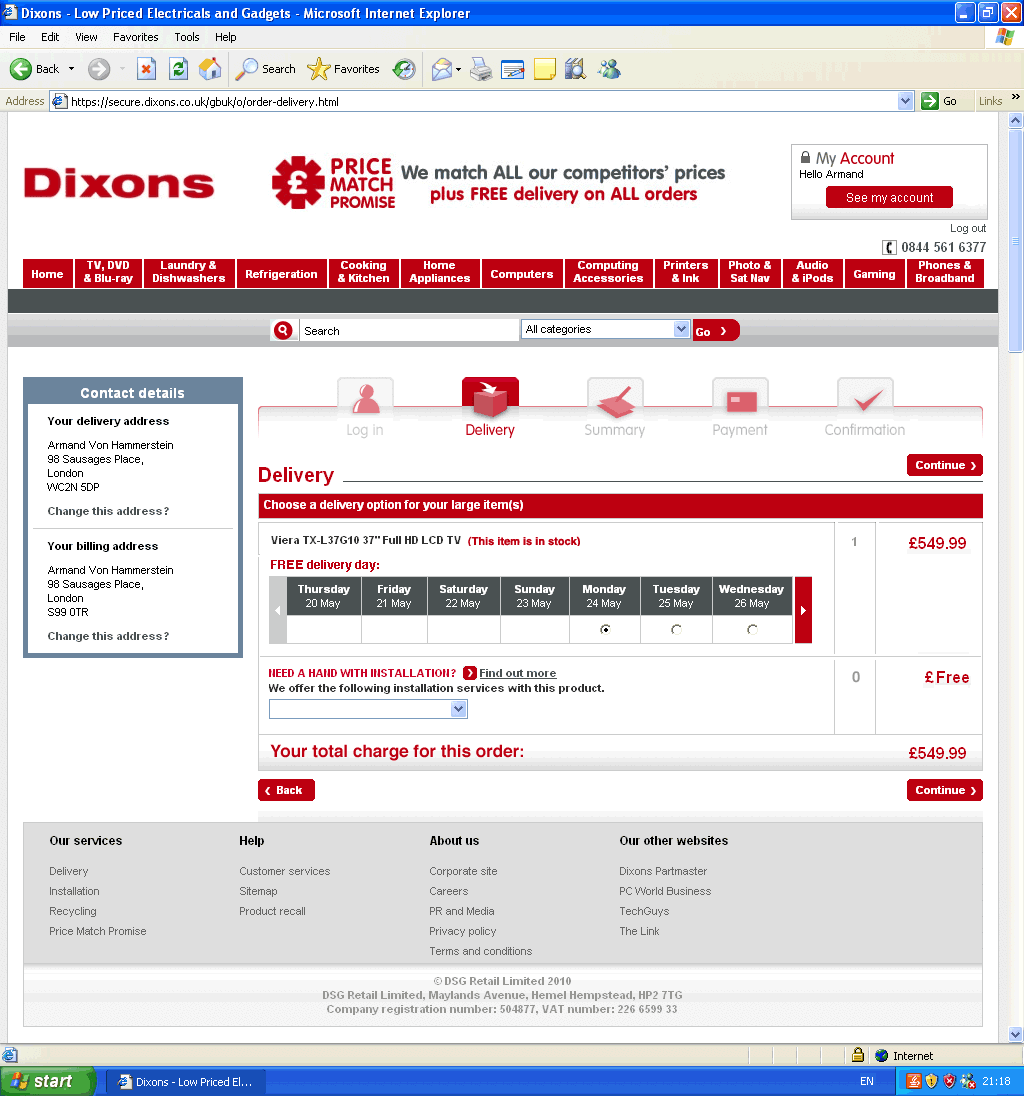Image resolution: width=1024 pixels, height=1096 pixels.
Task: Open the installation services dropdown
Action: pos(368,709)
